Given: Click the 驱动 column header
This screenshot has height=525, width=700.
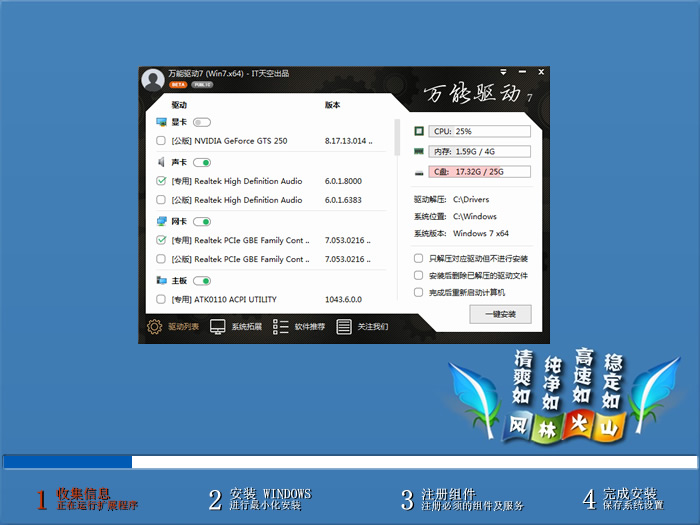Looking at the screenshot, I should click(x=179, y=105).
